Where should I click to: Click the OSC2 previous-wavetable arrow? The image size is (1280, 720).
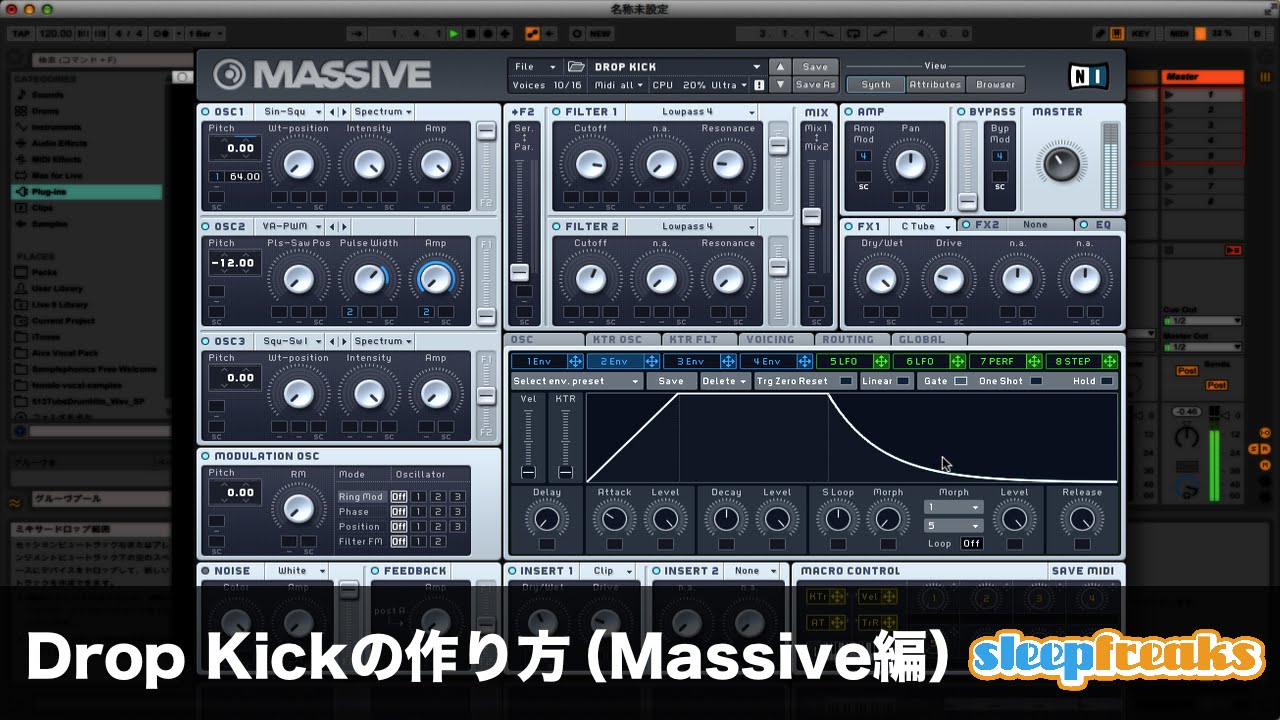[333, 227]
